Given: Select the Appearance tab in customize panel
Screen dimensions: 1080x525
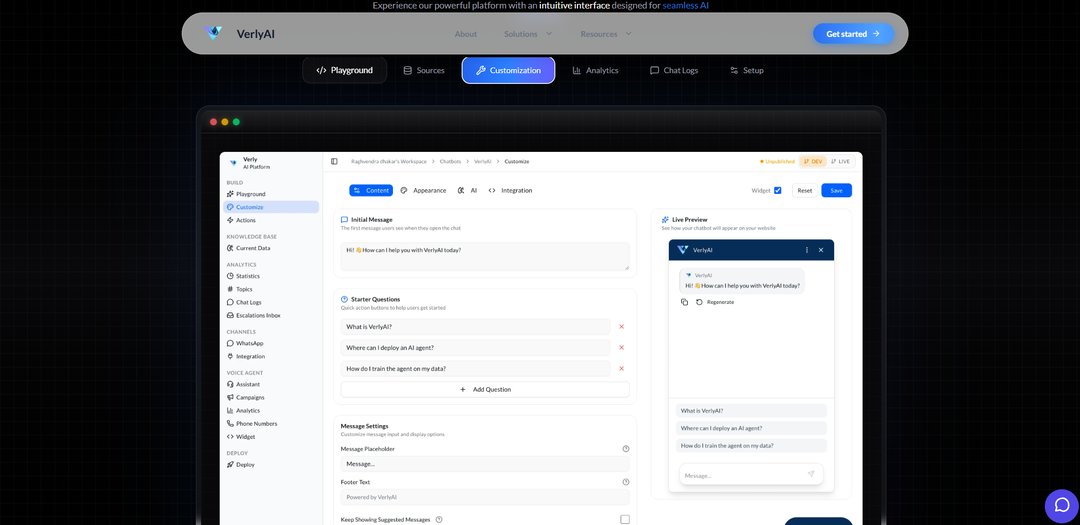Looking at the screenshot, I should [423, 190].
